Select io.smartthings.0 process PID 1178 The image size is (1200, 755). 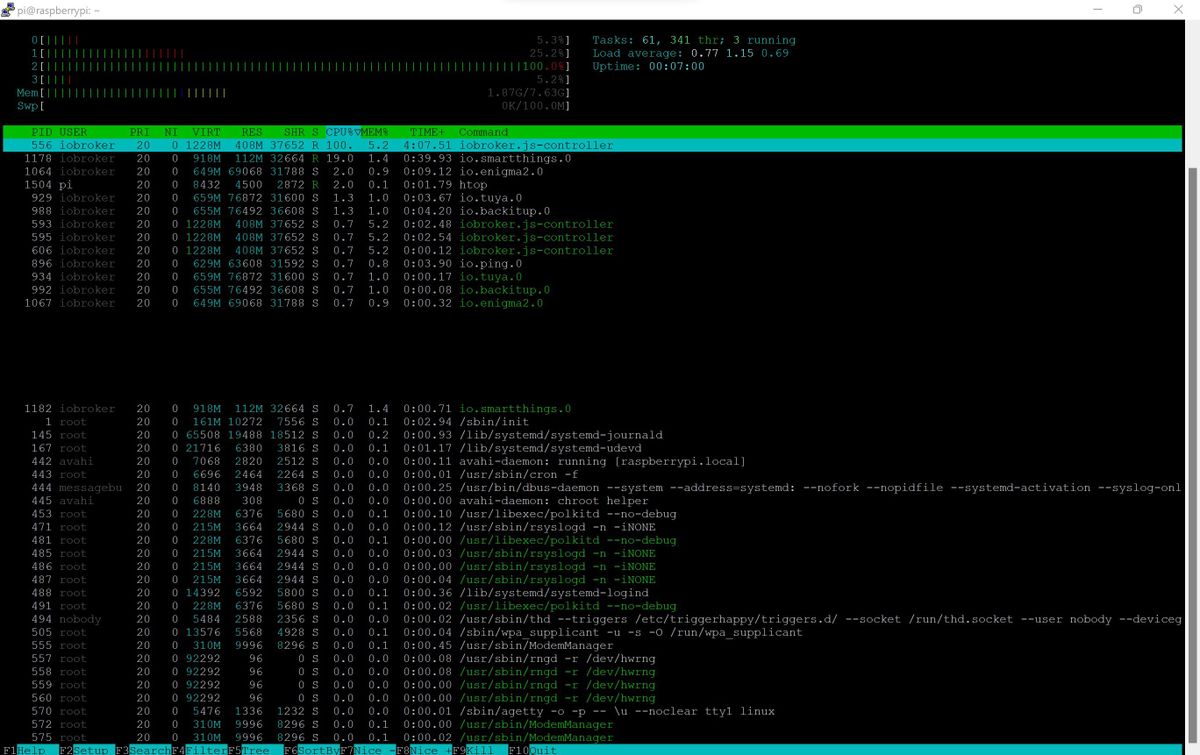pos(592,158)
